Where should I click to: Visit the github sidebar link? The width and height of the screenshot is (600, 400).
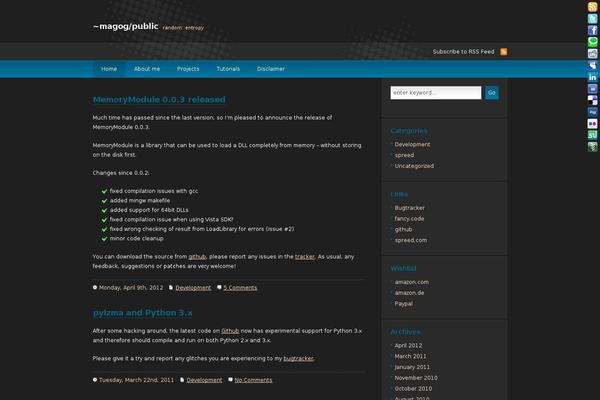[403, 229]
